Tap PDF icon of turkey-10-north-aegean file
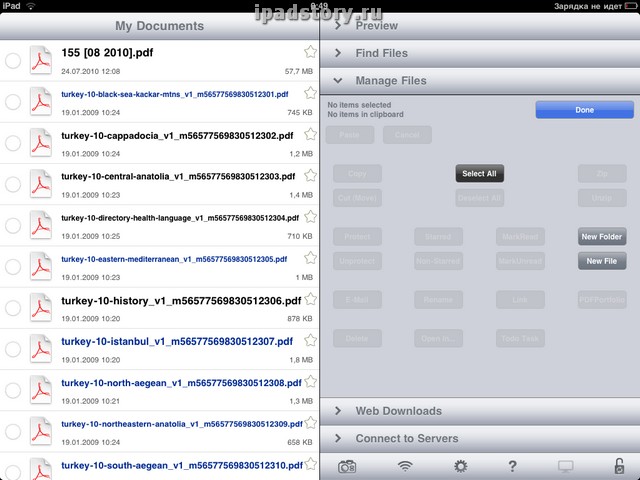 pyautogui.click(x=41, y=390)
